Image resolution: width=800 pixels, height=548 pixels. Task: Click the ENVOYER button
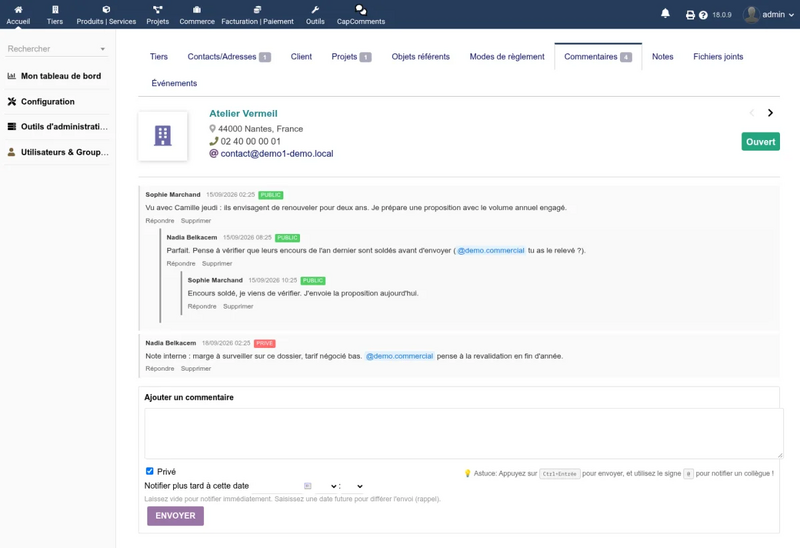click(x=176, y=516)
